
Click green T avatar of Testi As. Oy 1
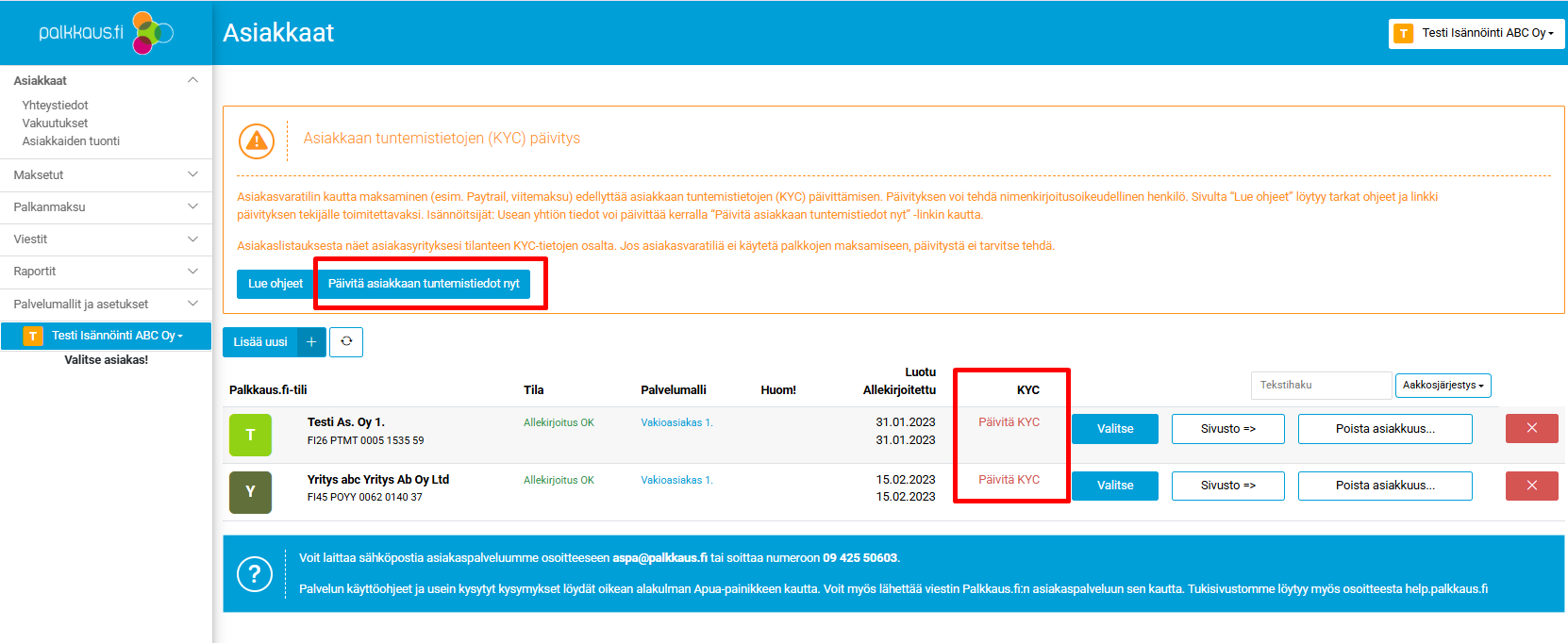pyautogui.click(x=250, y=435)
